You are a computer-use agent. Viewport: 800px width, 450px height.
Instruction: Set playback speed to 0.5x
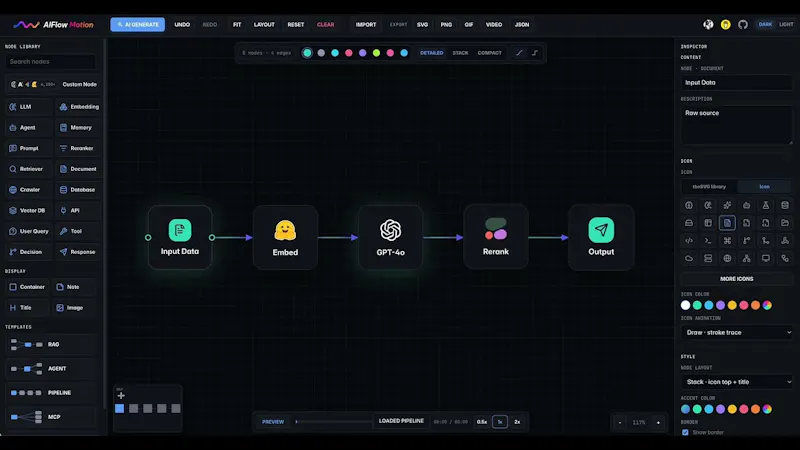point(482,422)
